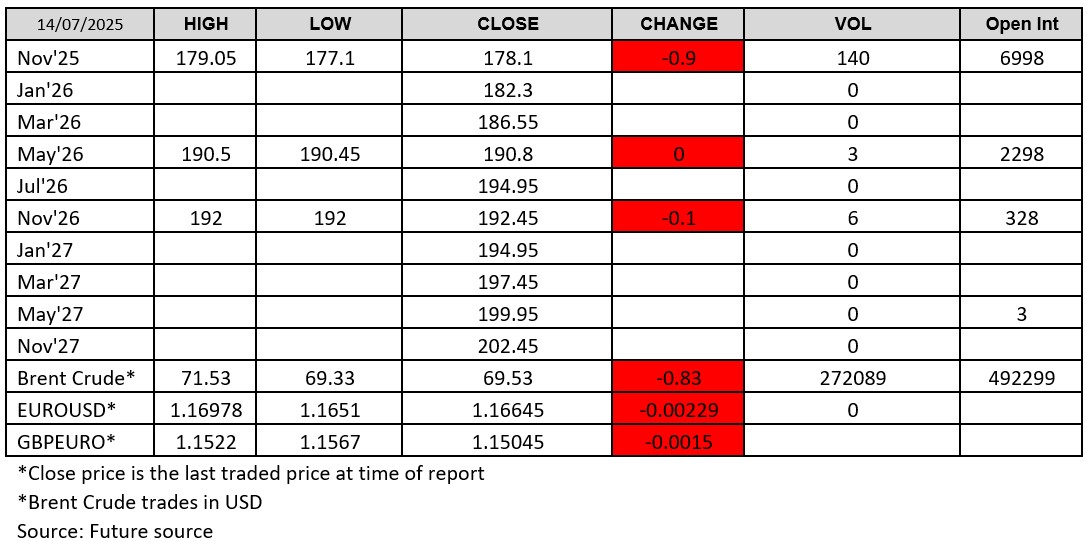Click the VOL column header
Screen dimensions: 1086x541
[x=852, y=24]
